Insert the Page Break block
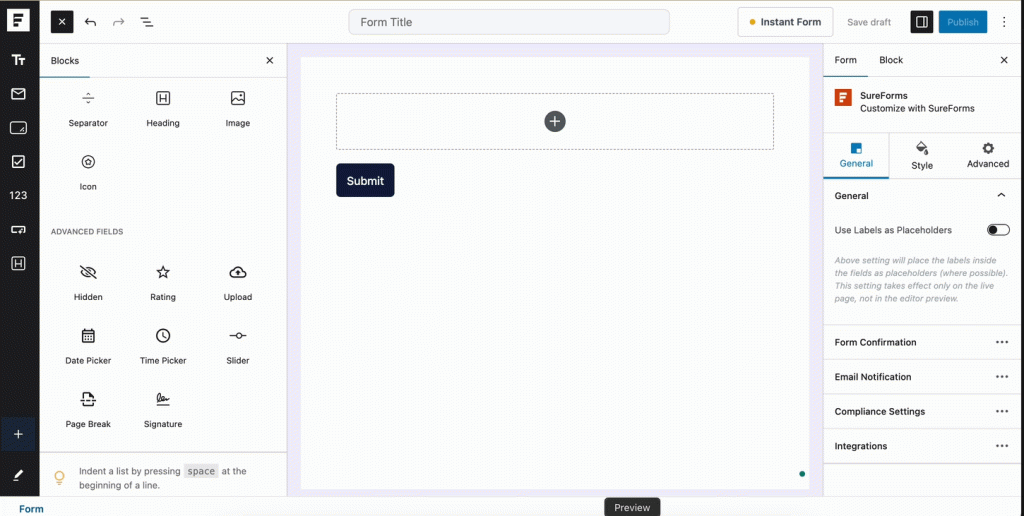 coord(88,408)
